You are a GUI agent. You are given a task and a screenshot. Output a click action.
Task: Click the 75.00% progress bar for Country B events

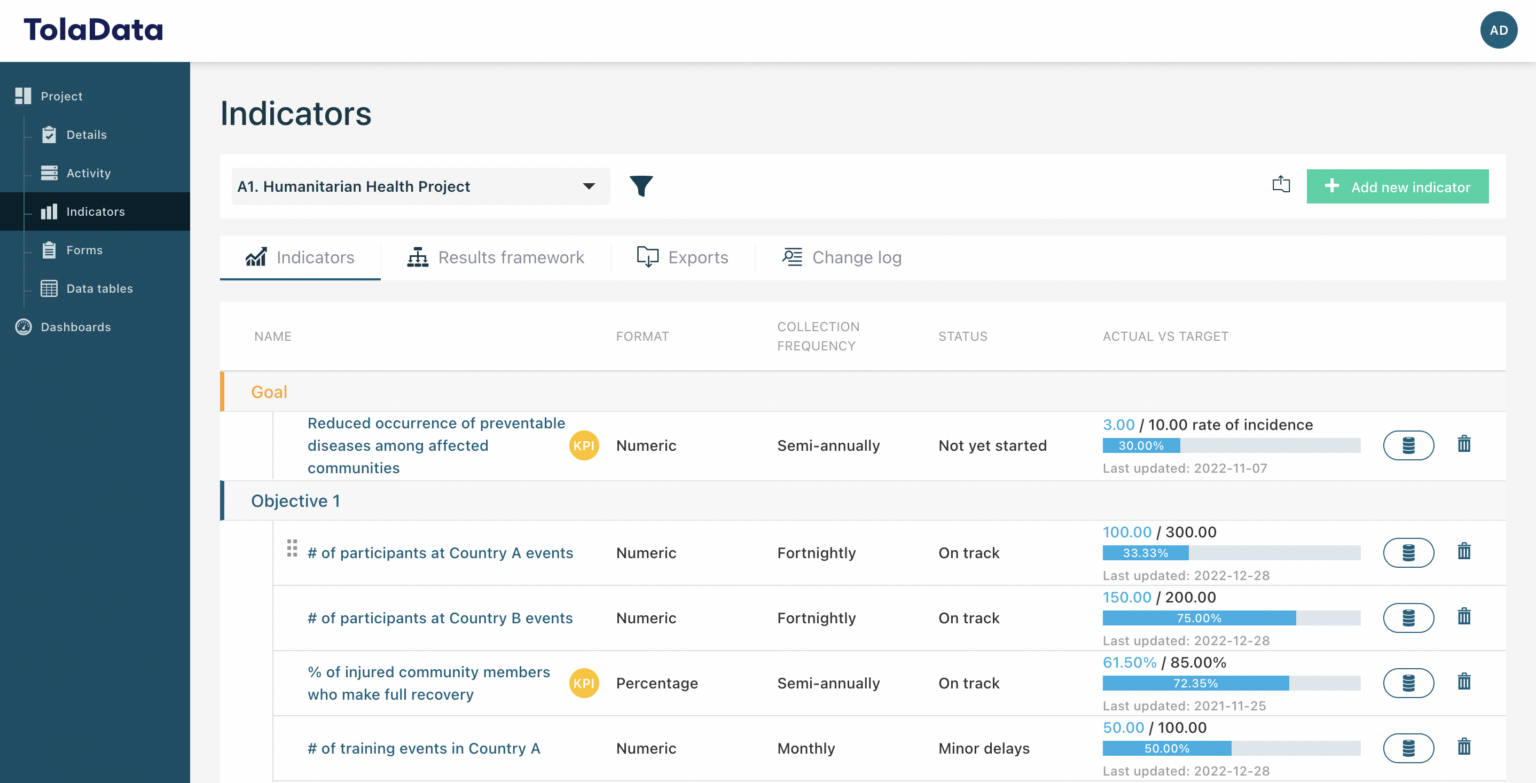1200,617
